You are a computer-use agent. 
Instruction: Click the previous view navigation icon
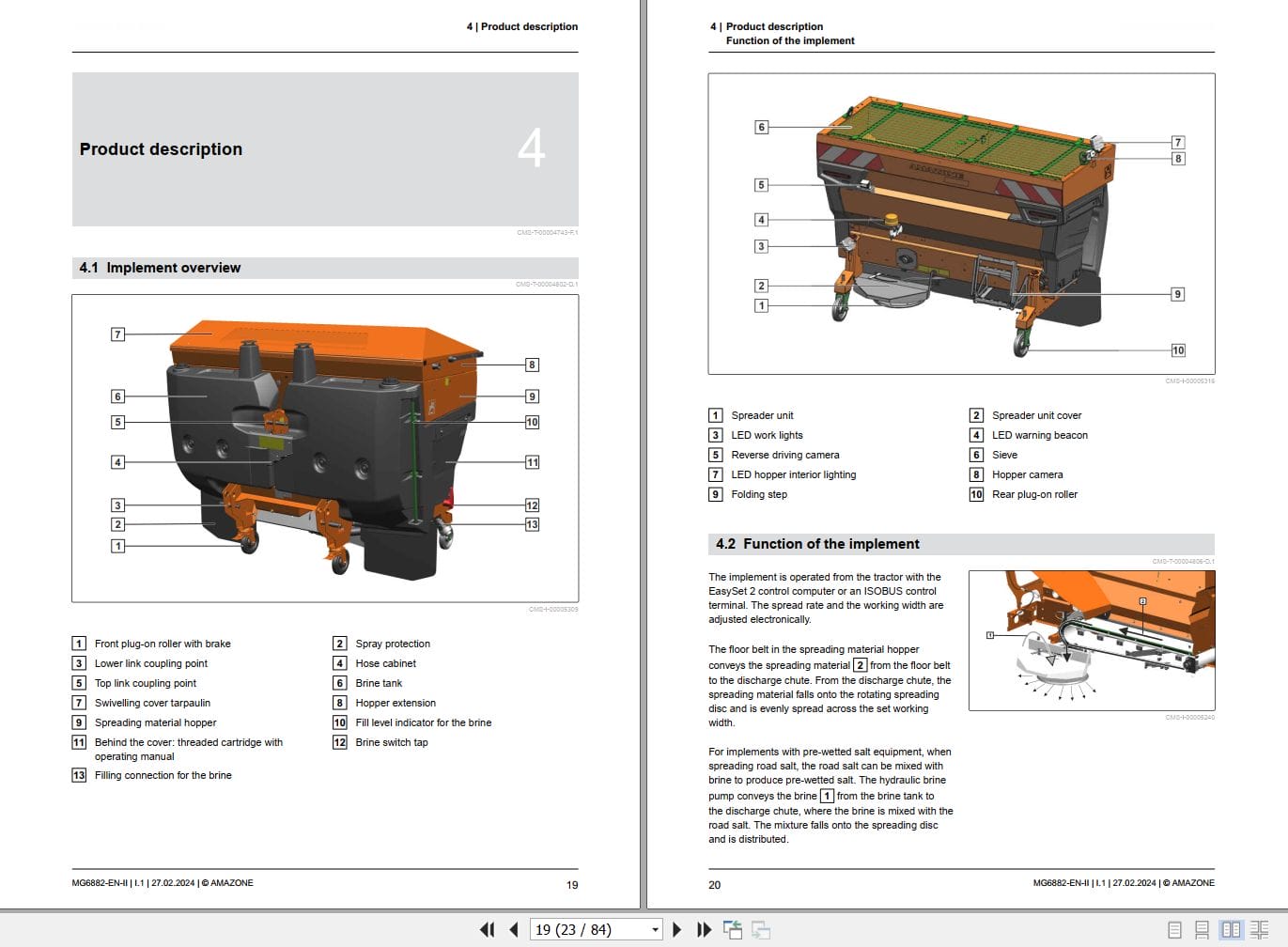(733, 929)
